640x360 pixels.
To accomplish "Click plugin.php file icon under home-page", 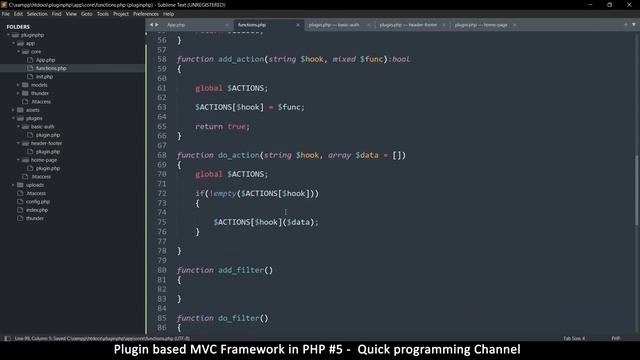I will coord(30,168).
